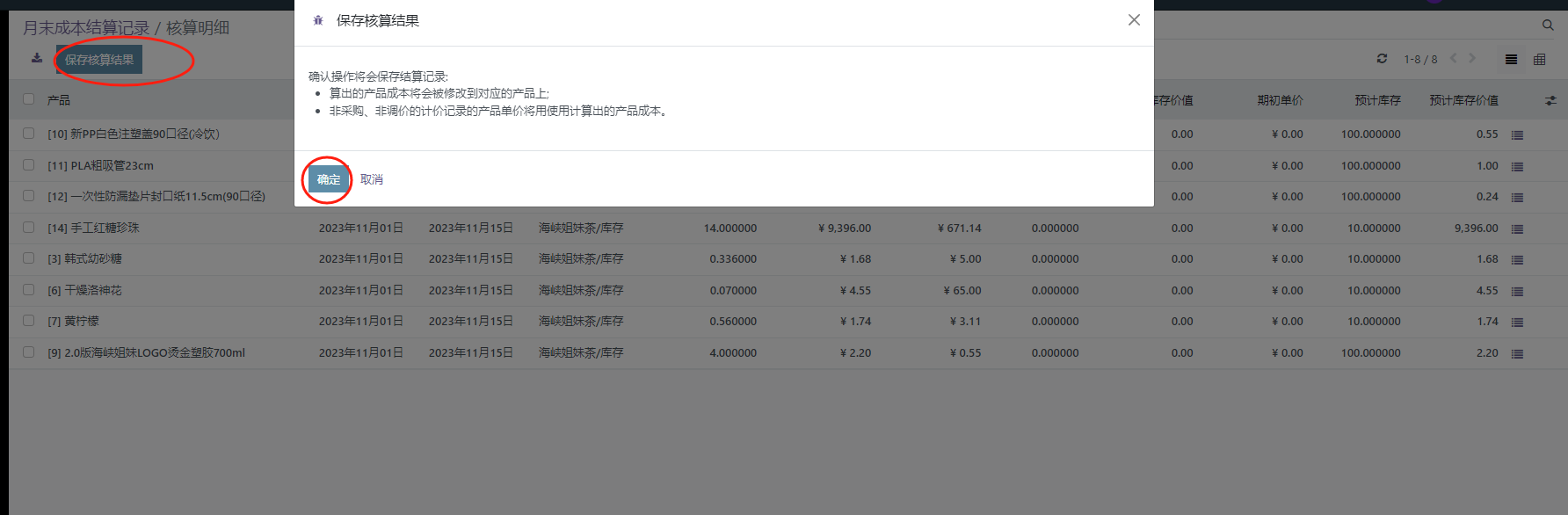Screen dimensions: 1568x515
Task: Click the 确定 confirm button
Action: point(328,179)
